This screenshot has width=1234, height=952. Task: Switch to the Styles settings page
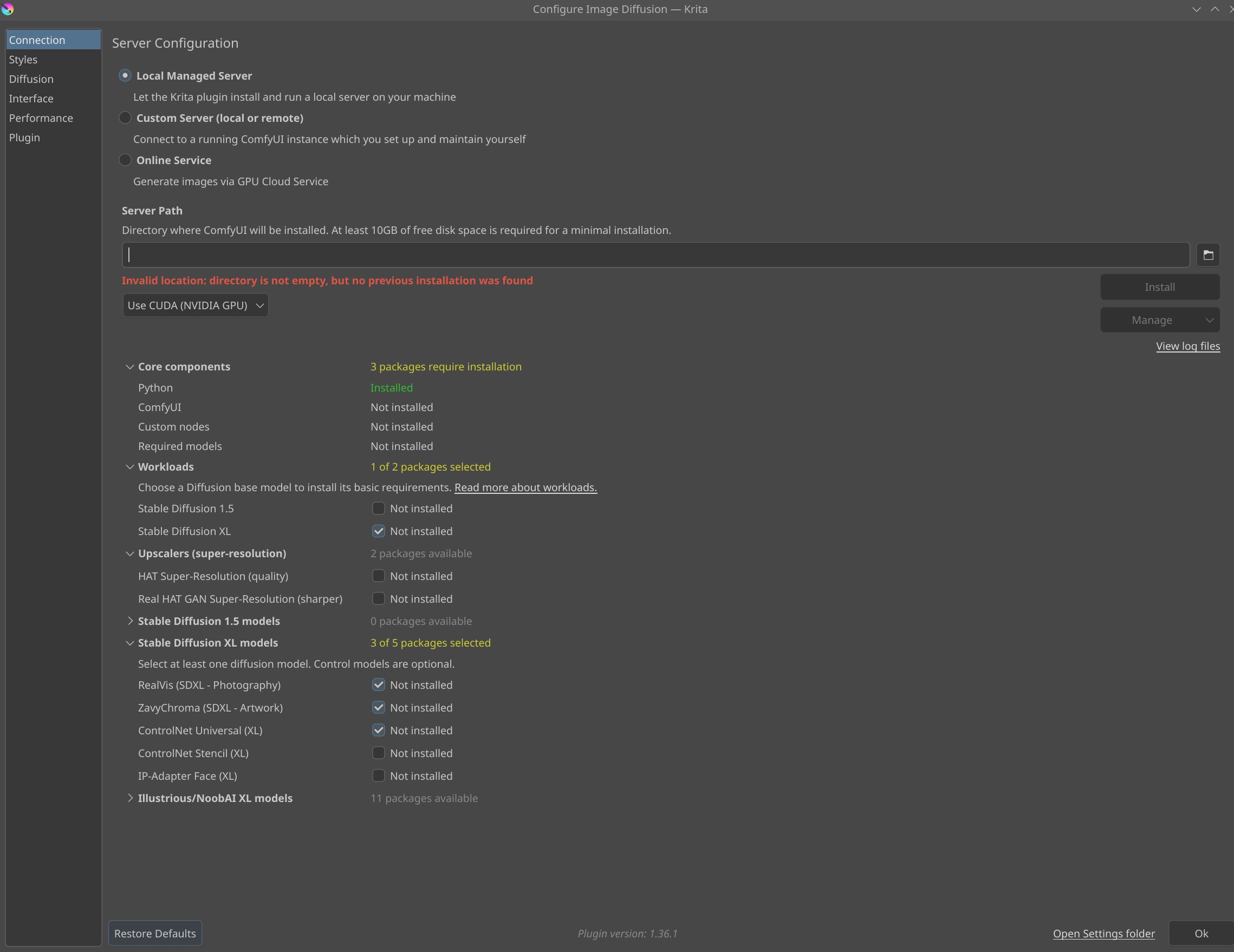point(54,60)
